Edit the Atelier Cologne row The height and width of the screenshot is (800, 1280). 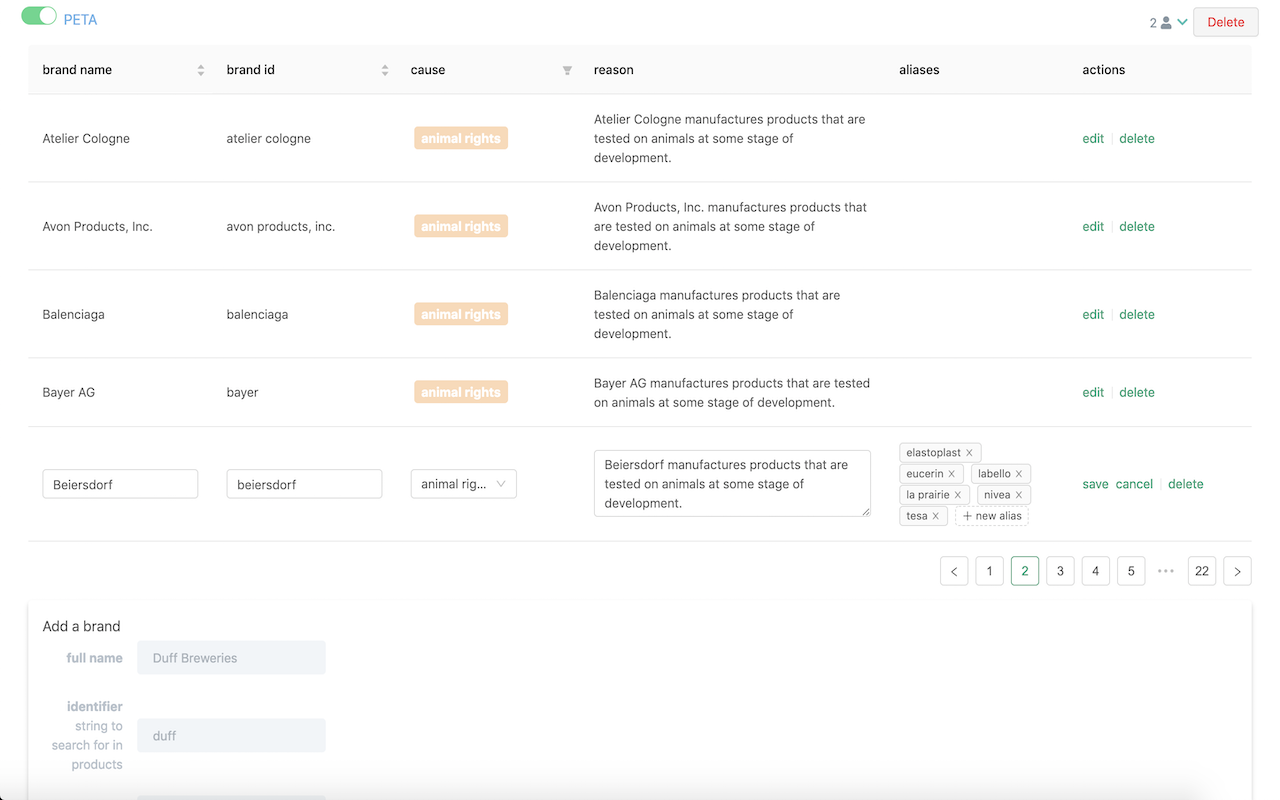click(x=1093, y=139)
